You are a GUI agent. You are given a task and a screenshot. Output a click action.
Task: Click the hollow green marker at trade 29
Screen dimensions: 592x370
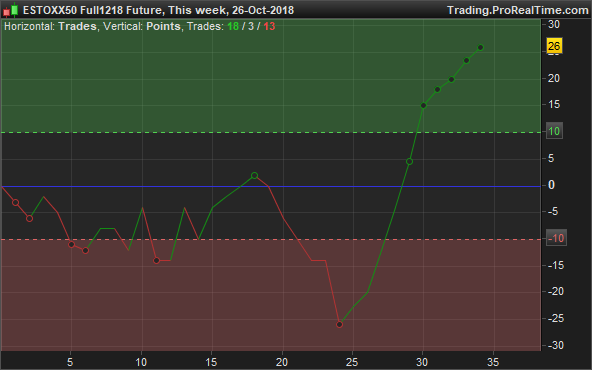pos(409,162)
